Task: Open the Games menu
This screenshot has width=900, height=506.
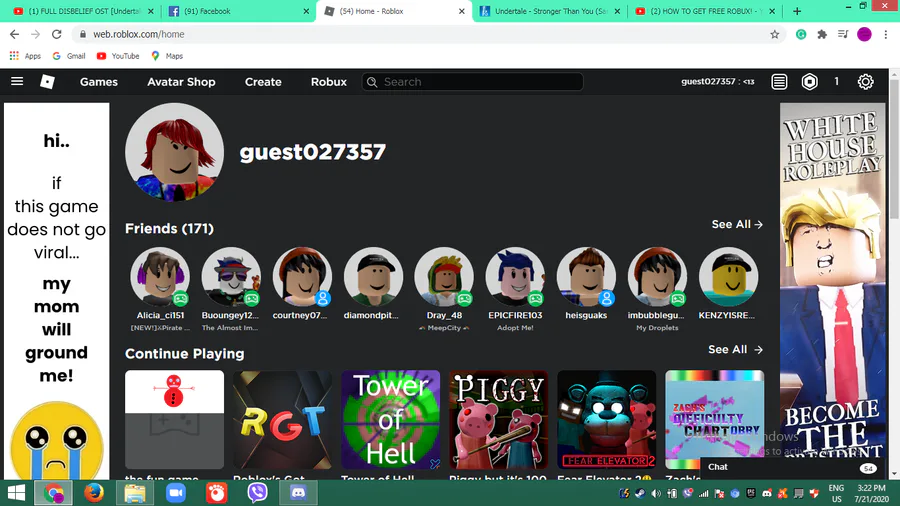Action: (x=99, y=82)
